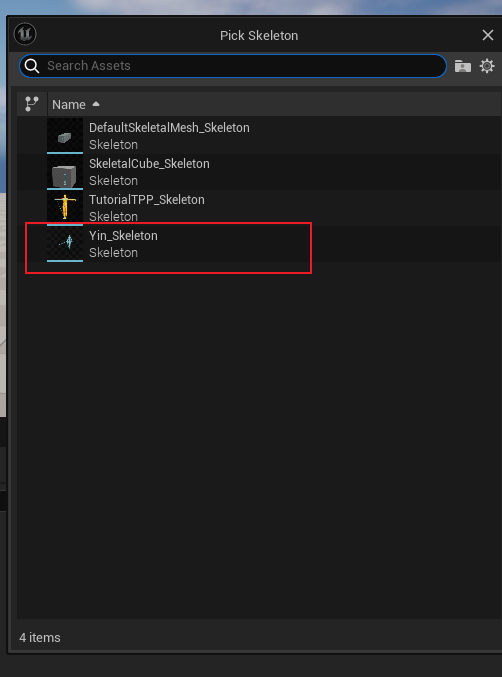Click the 4 items status text
The width and height of the screenshot is (502, 677).
40,637
